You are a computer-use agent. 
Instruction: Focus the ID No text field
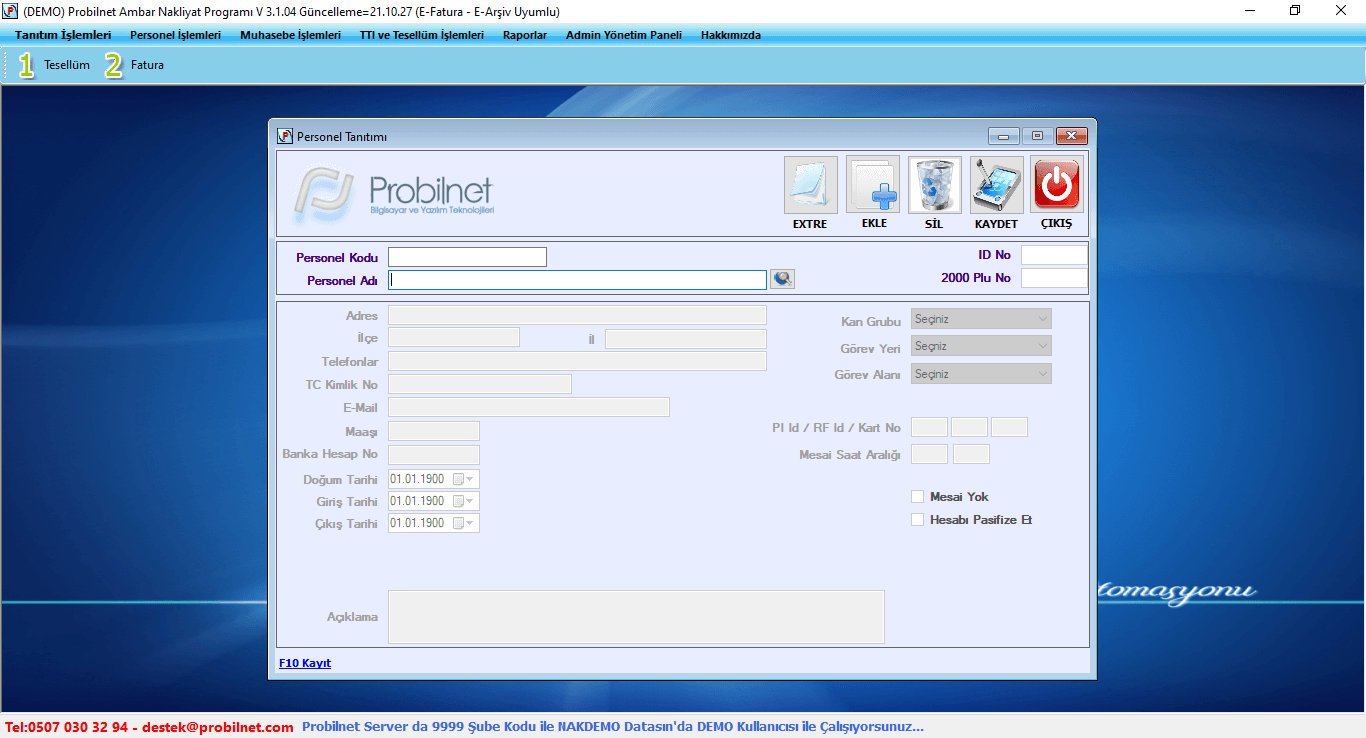[1053, 255]
